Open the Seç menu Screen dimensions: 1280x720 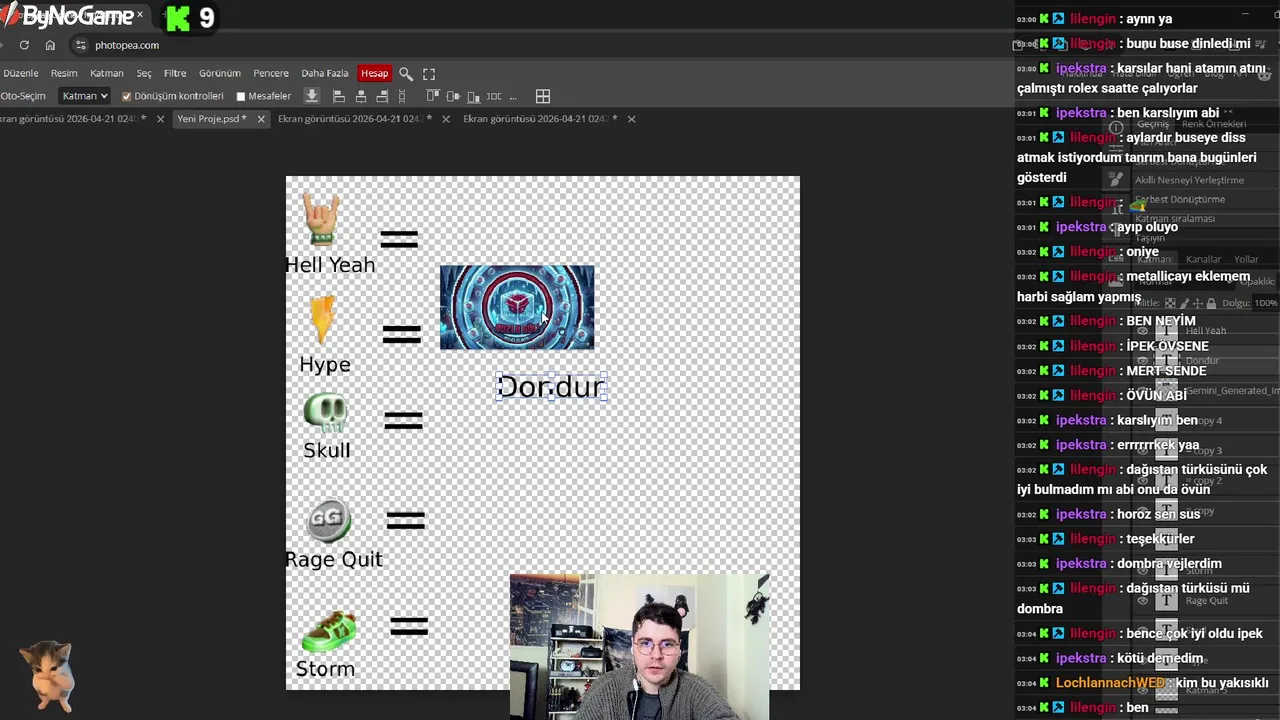click(144, 73)
